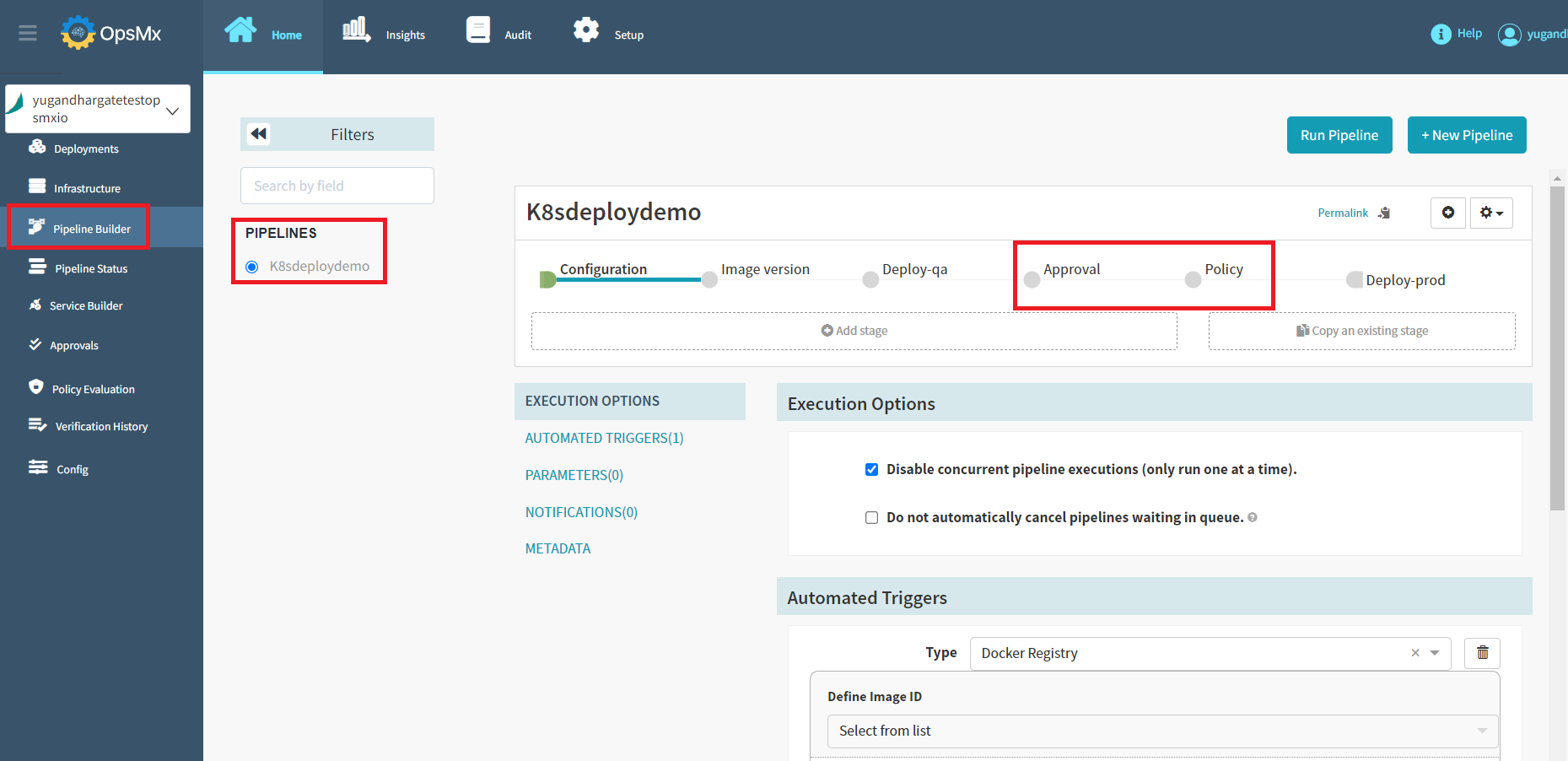Expand the yugandhargatetestop application selector
The image size is (1568, 761).
(x=173, y=109)
